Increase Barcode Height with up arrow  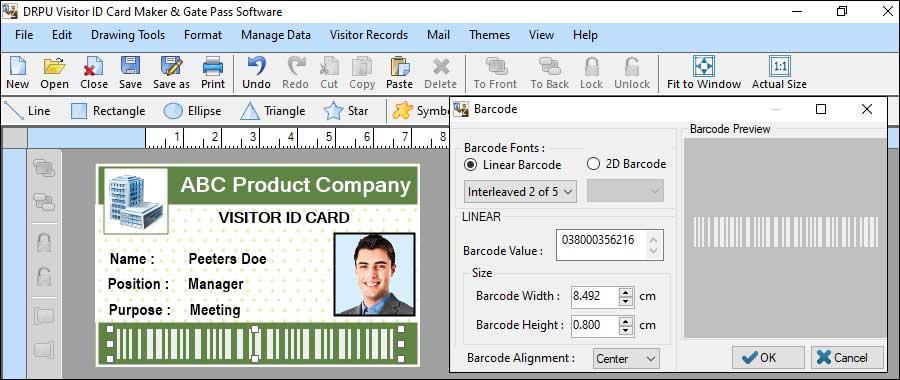pyautogui.click(x=625, y=321)
